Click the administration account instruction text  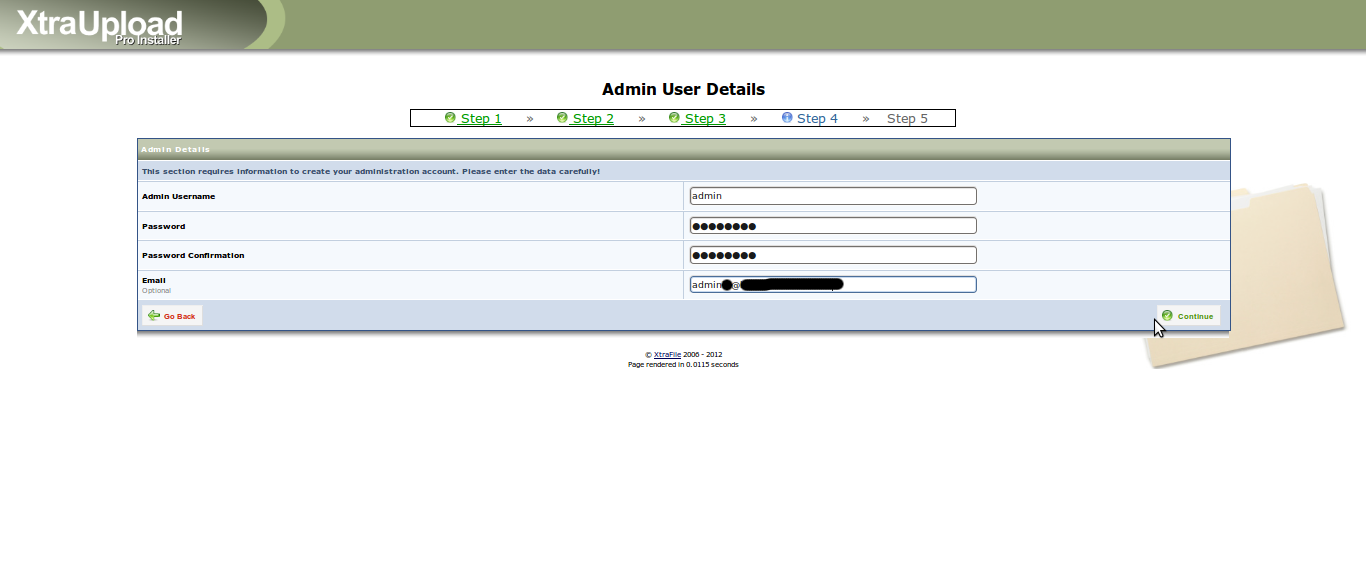(371, 171)
